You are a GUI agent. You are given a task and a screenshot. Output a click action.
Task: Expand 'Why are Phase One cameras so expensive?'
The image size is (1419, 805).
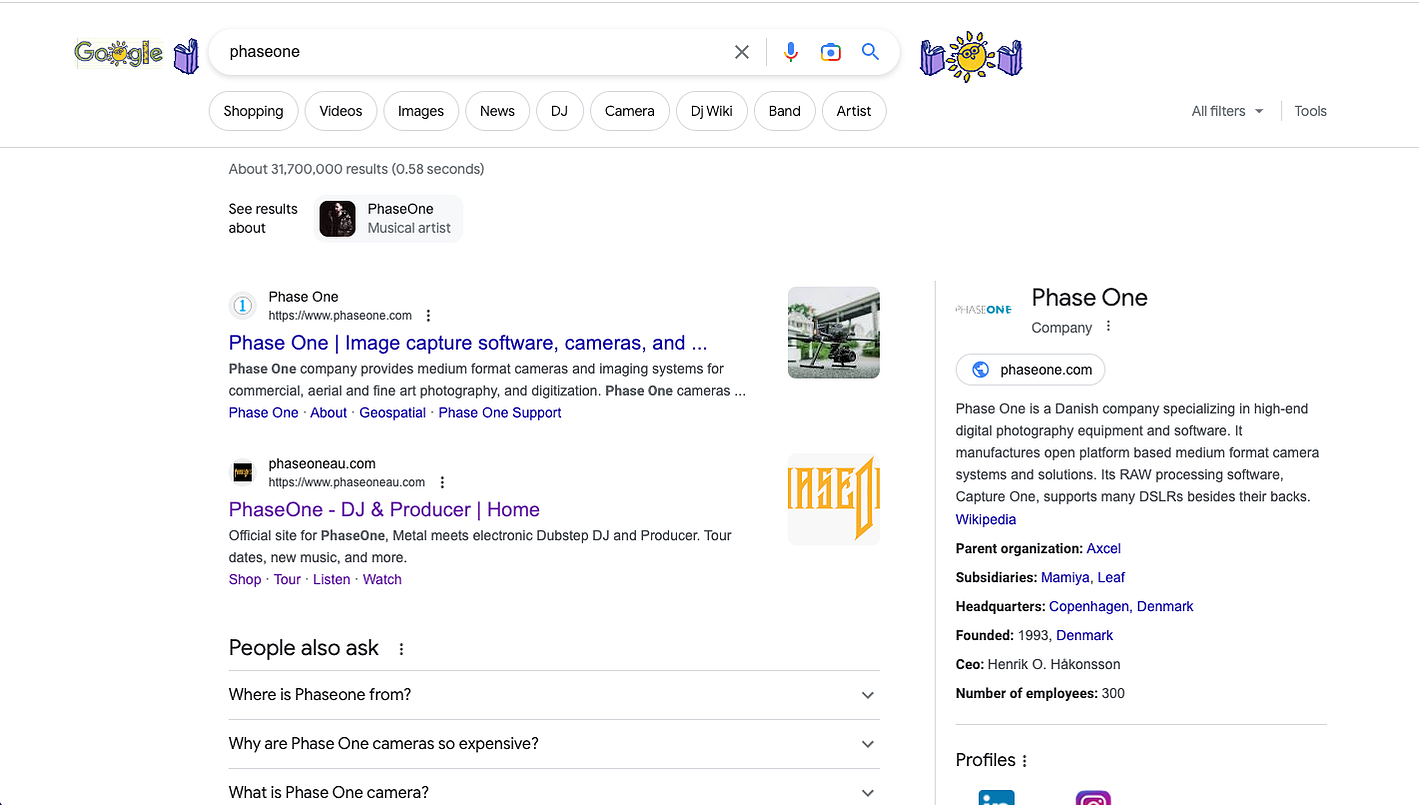click(554, 744)
